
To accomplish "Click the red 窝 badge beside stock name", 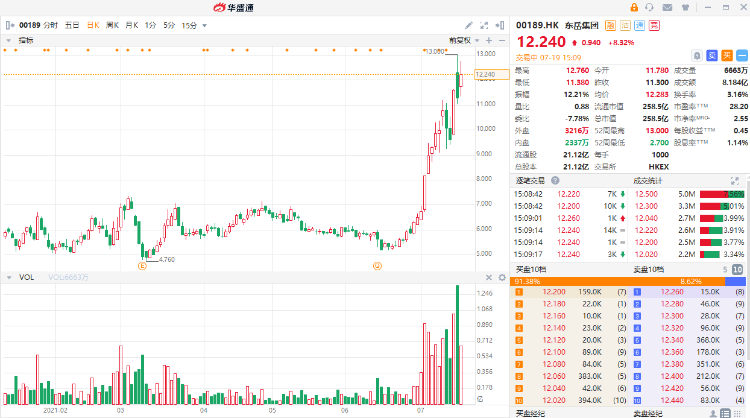I will (654, 25).
